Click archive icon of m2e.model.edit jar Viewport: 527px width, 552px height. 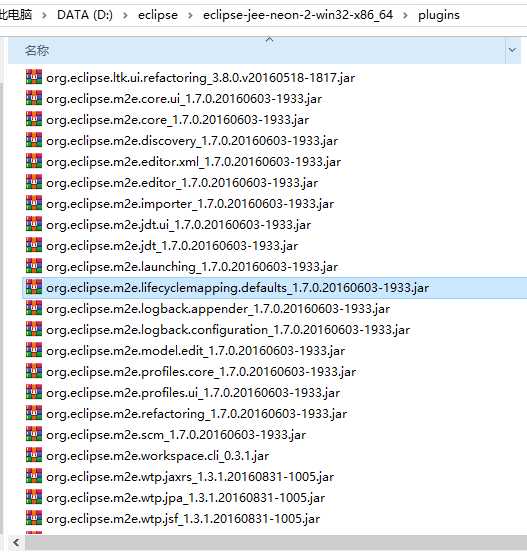(34, 350)
